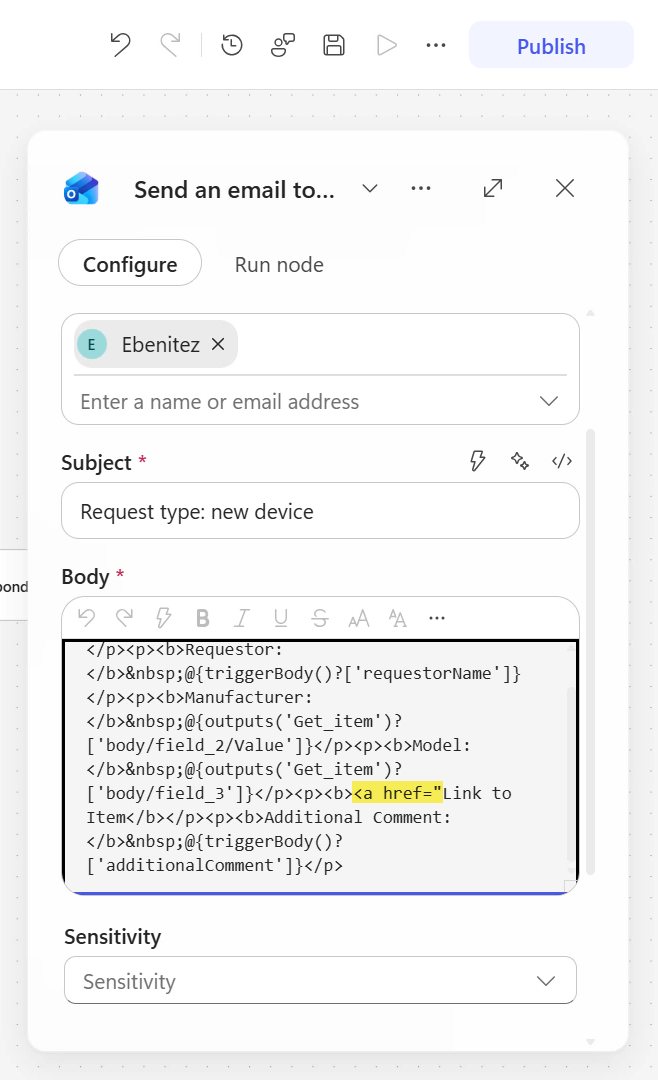Switch to the Run node tab
The height and width of the screenshot is (1080, 658).
(279, 264)
